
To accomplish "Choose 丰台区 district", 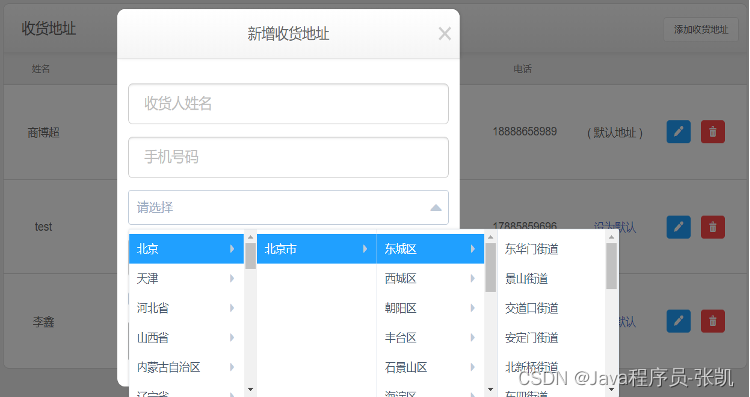I will click(430, 338).
